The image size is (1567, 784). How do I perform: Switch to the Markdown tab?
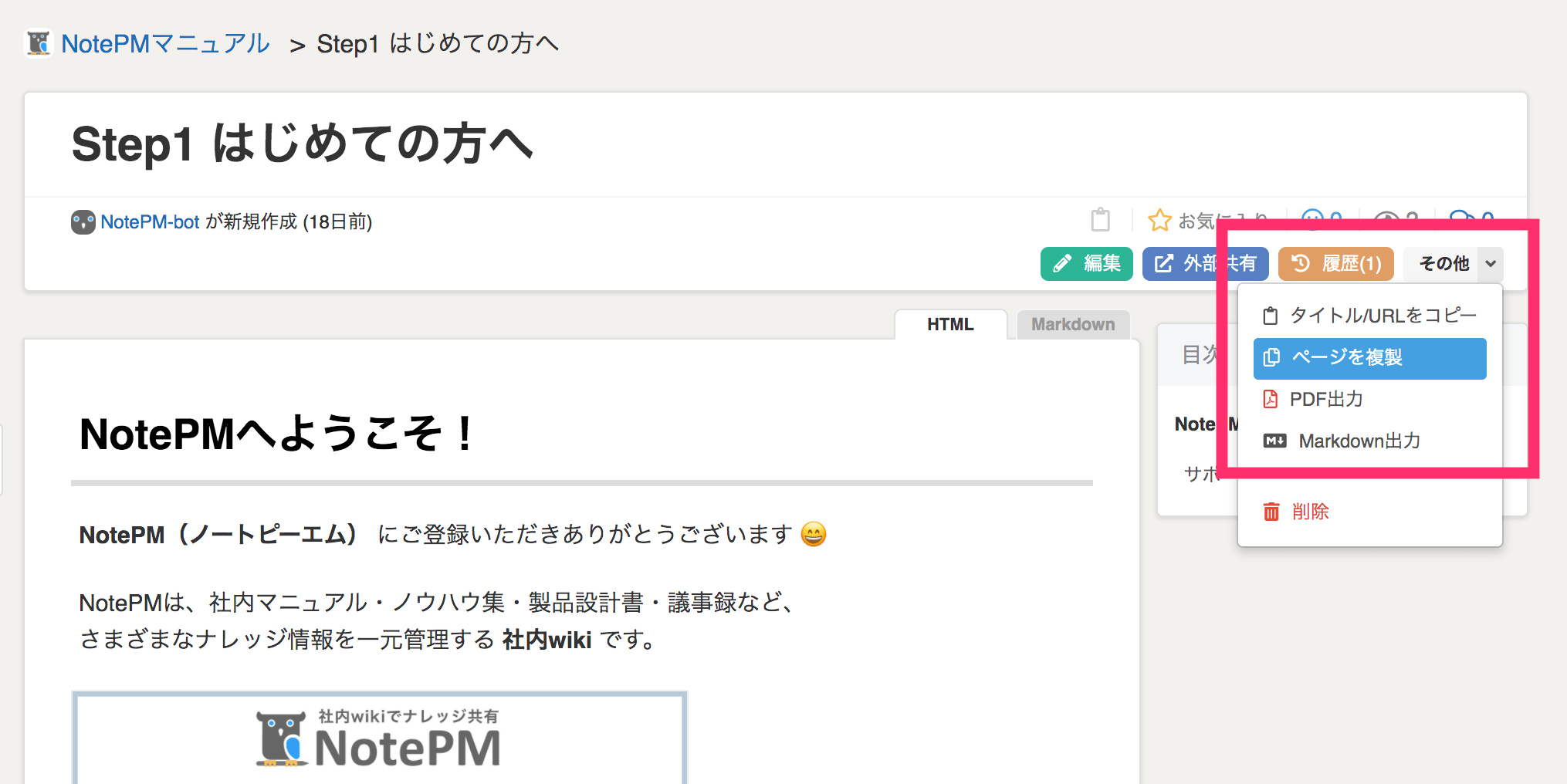tap(1073, 324)
